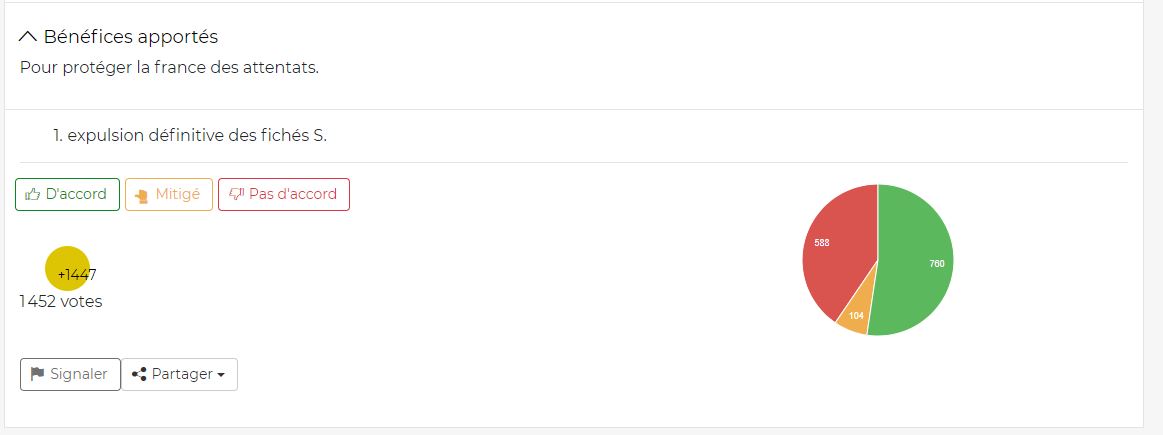Click the flag icon on Signaler

pyautogui.click(x=38, y=374)
